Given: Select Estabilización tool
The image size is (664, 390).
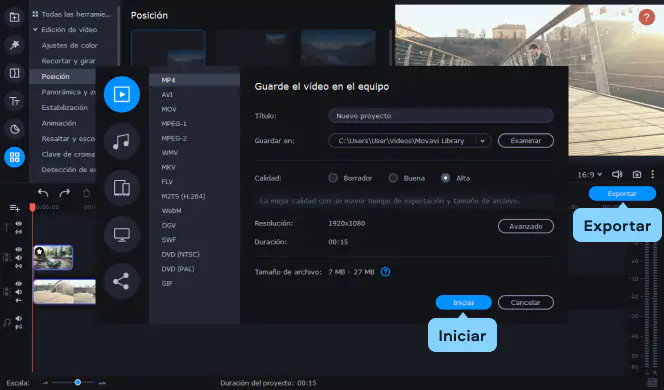Looking at the screenshot, I should click(x=64, y=108).
